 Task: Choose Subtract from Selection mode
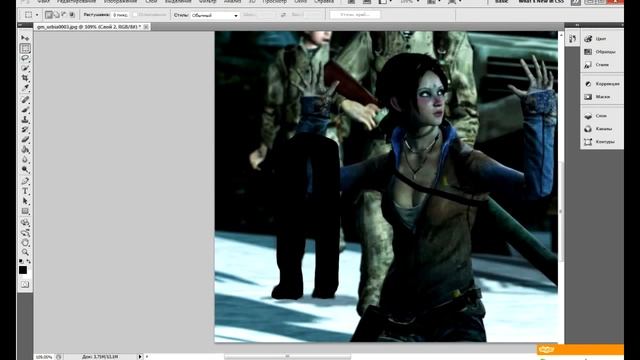[x=64, y=15]
